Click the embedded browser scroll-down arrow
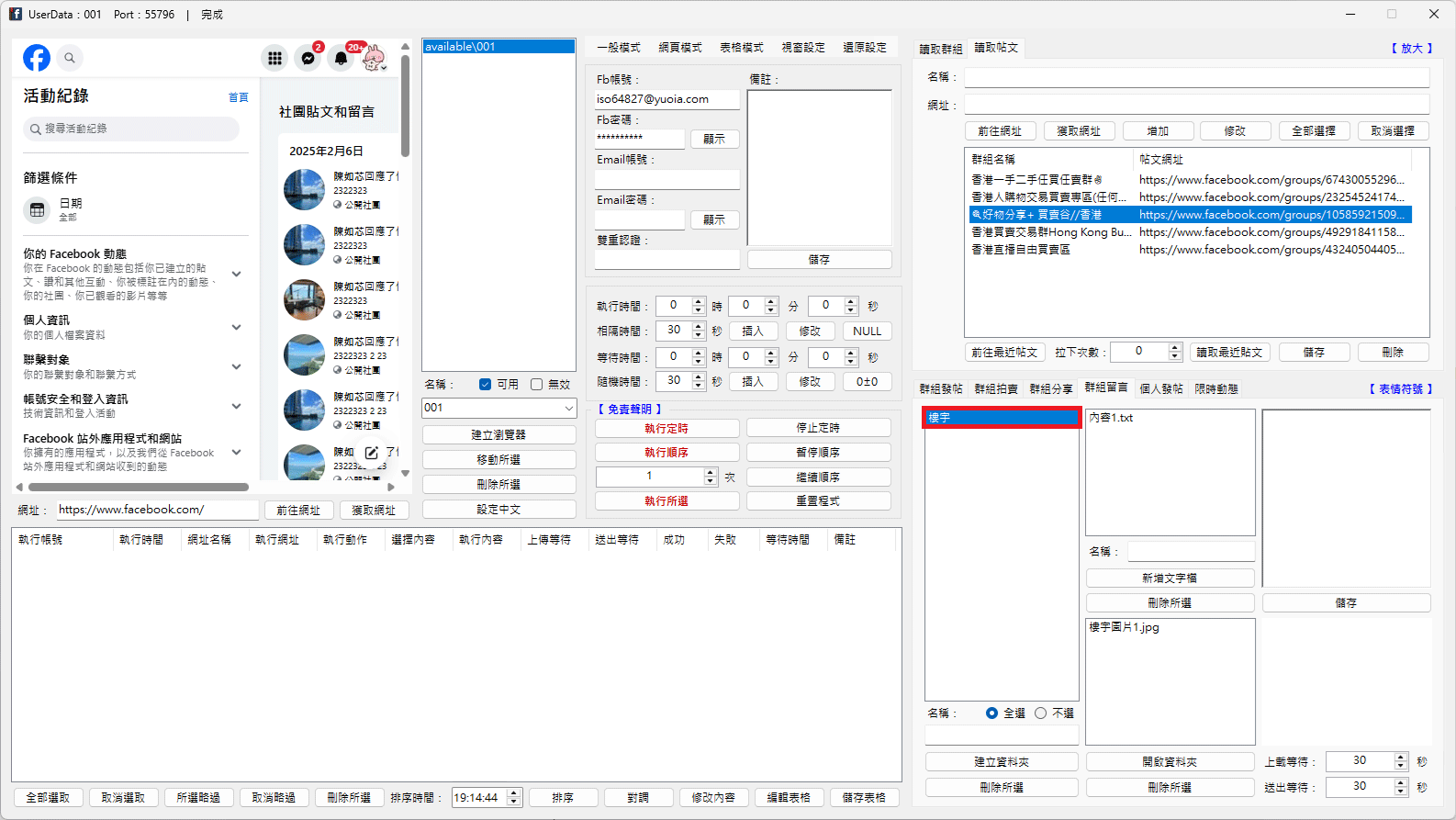This screenshot has height=820, width=1456. 405,473
